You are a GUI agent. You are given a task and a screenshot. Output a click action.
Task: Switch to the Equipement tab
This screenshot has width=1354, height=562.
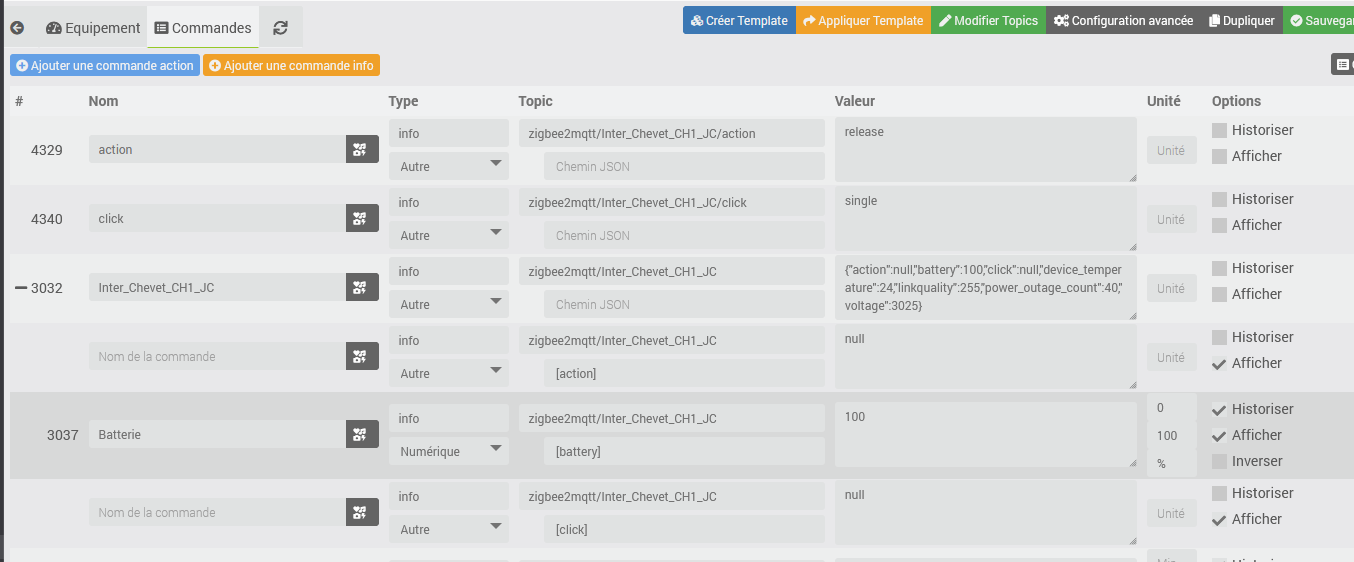[x=93, y=28]
